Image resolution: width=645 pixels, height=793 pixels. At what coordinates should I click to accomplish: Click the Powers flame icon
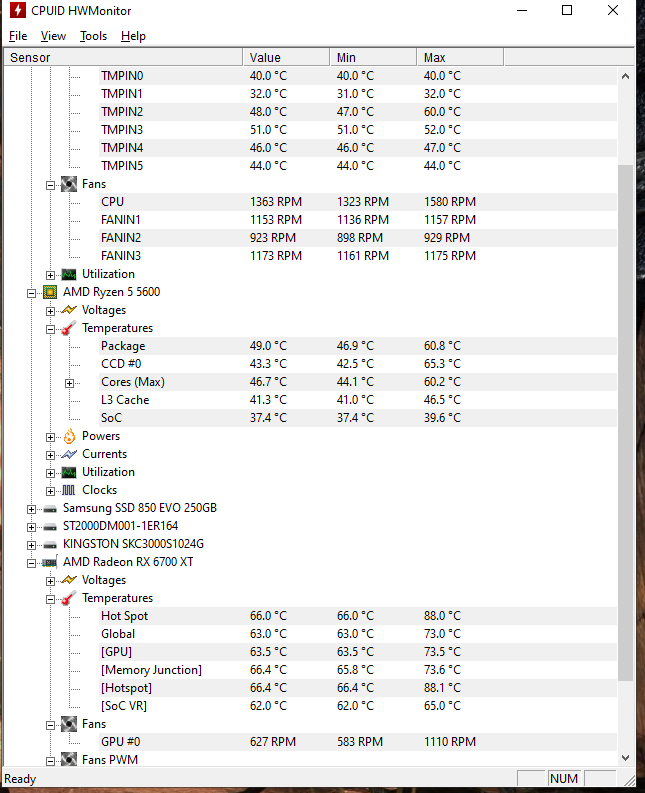click(69, 436)
